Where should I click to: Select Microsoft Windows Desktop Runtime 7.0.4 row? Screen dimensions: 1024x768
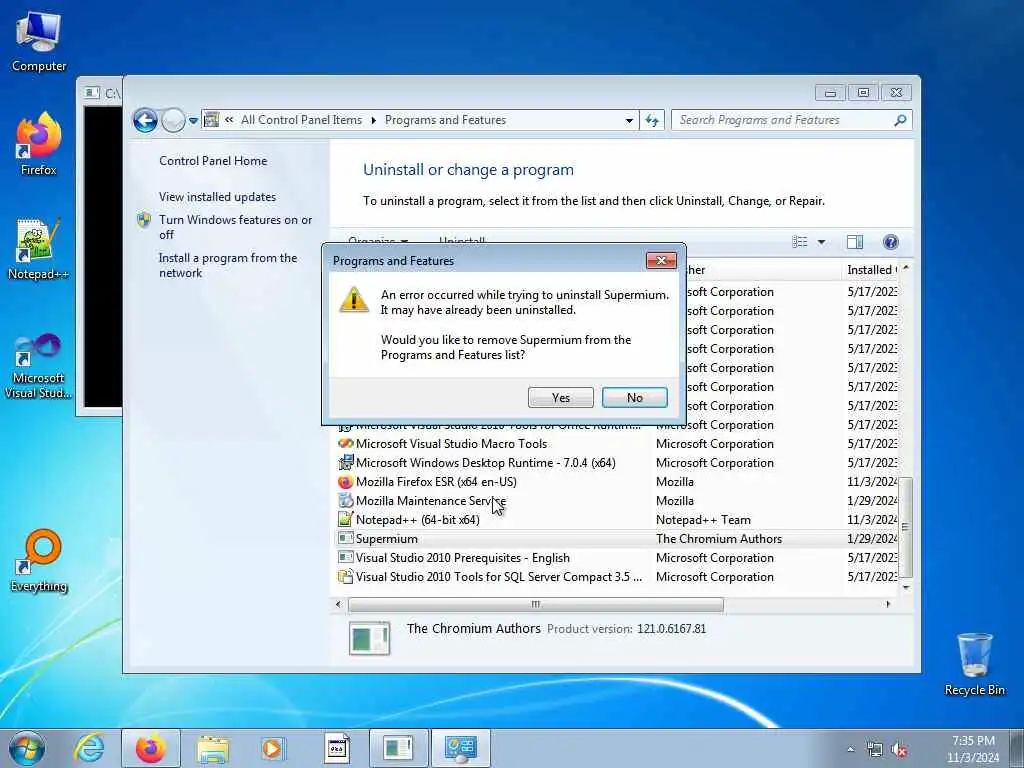click(x=617, y=463)
